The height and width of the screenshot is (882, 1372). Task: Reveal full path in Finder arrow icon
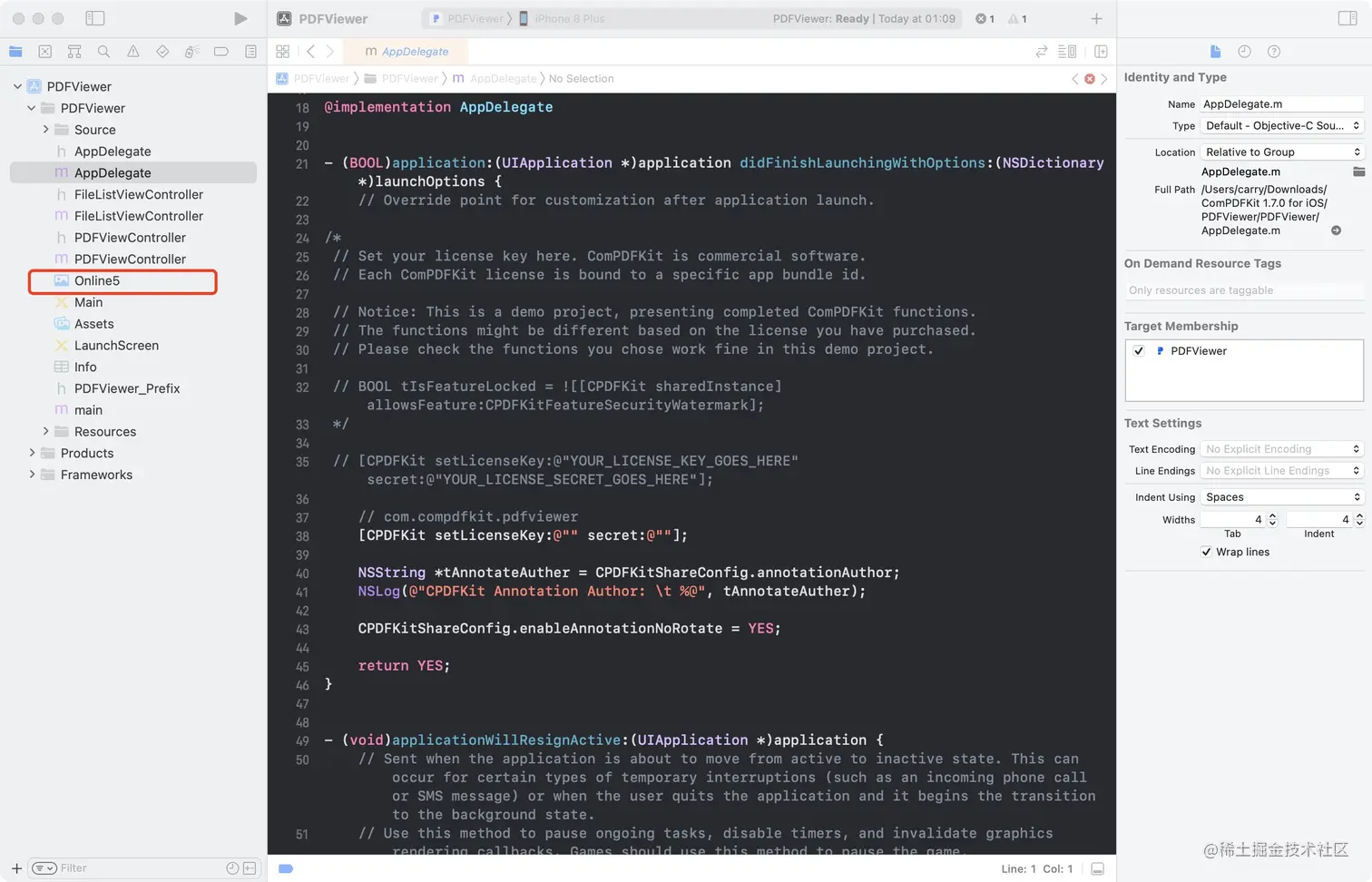(1336, 230)
